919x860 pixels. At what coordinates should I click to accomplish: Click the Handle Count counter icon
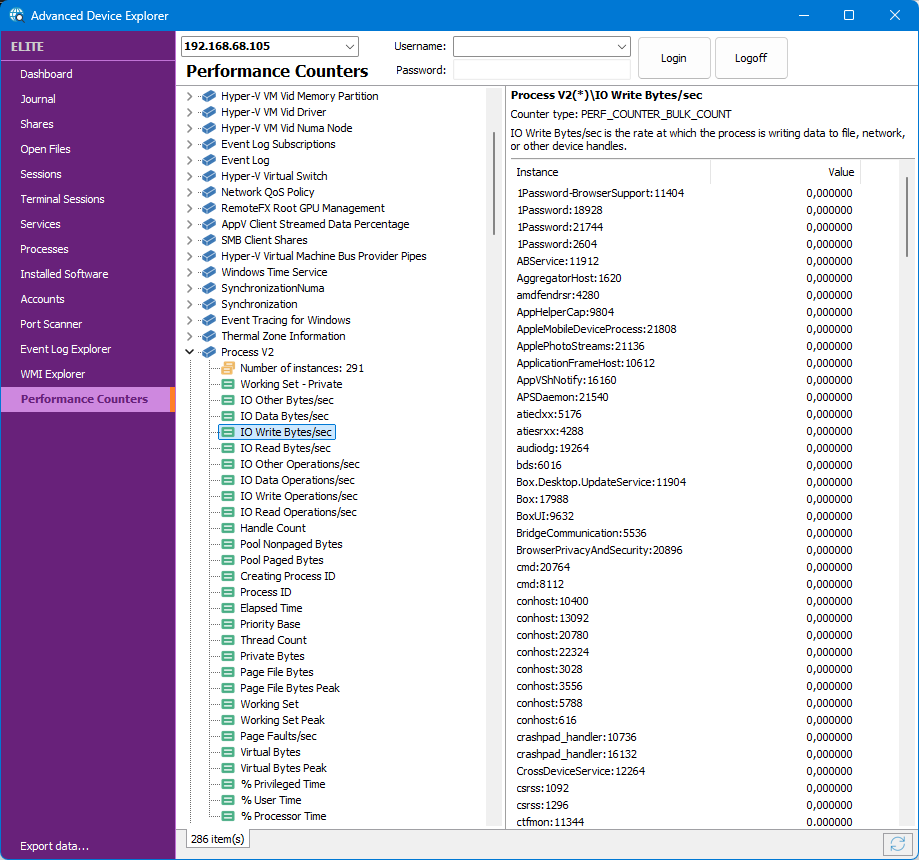point(228,528)
